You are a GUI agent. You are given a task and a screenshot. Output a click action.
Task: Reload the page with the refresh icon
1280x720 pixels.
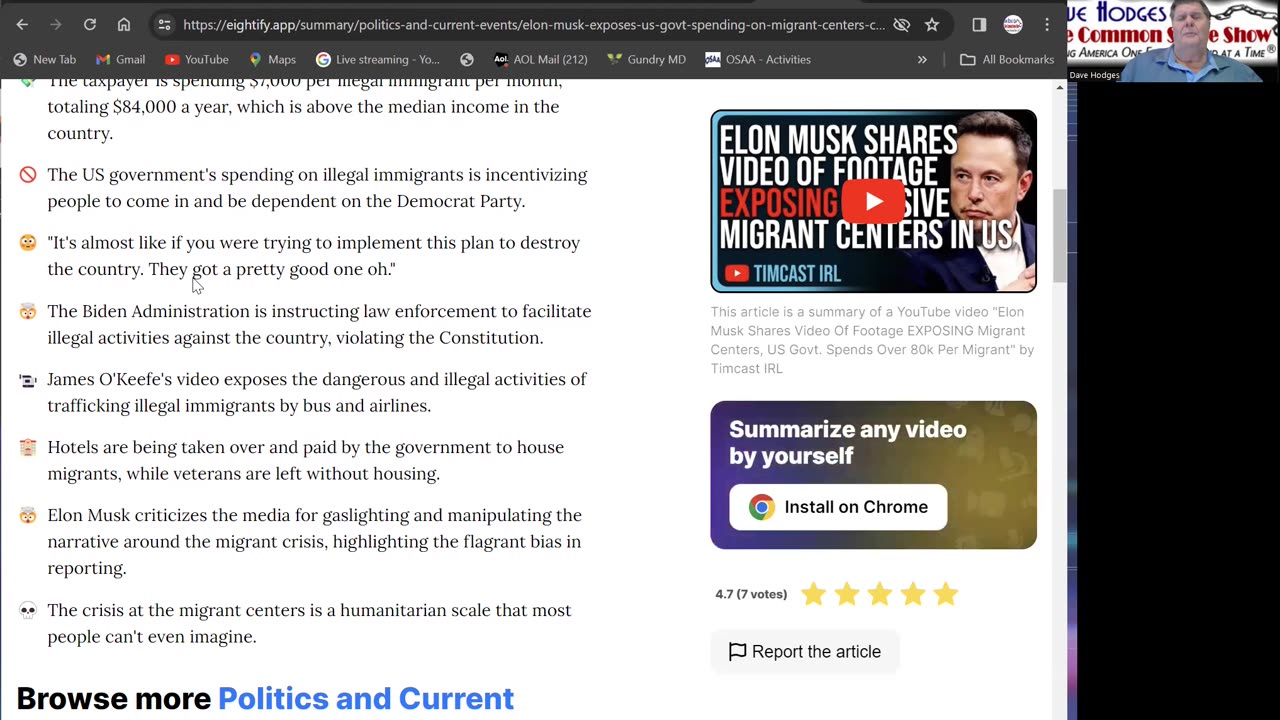(90, 24)
